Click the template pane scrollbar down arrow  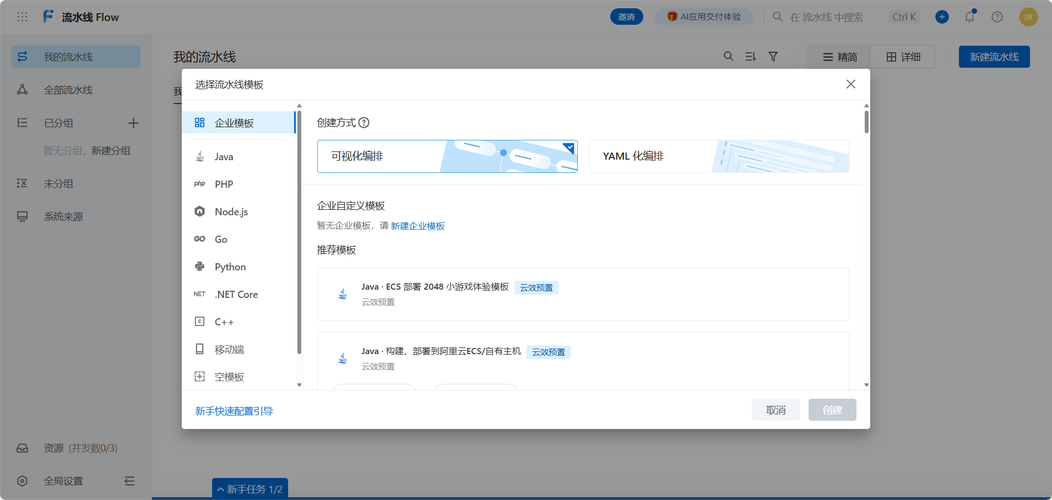click(867, 385)
